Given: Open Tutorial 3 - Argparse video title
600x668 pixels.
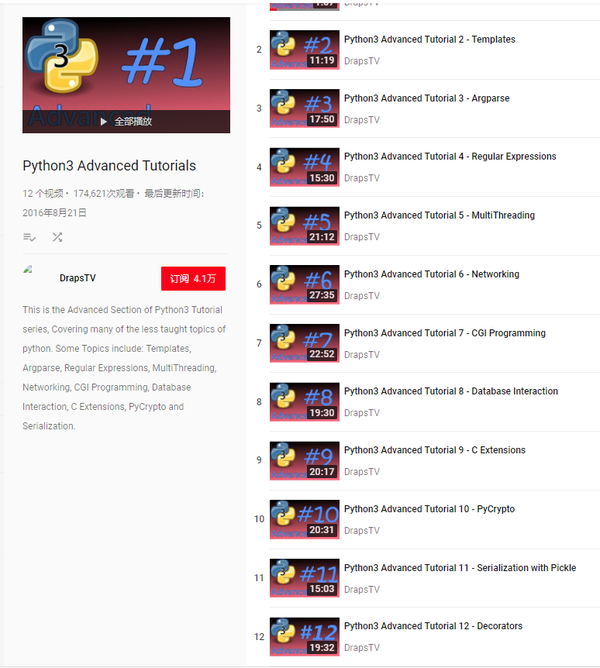Looking at the screenshot, I should pos(427,98).
